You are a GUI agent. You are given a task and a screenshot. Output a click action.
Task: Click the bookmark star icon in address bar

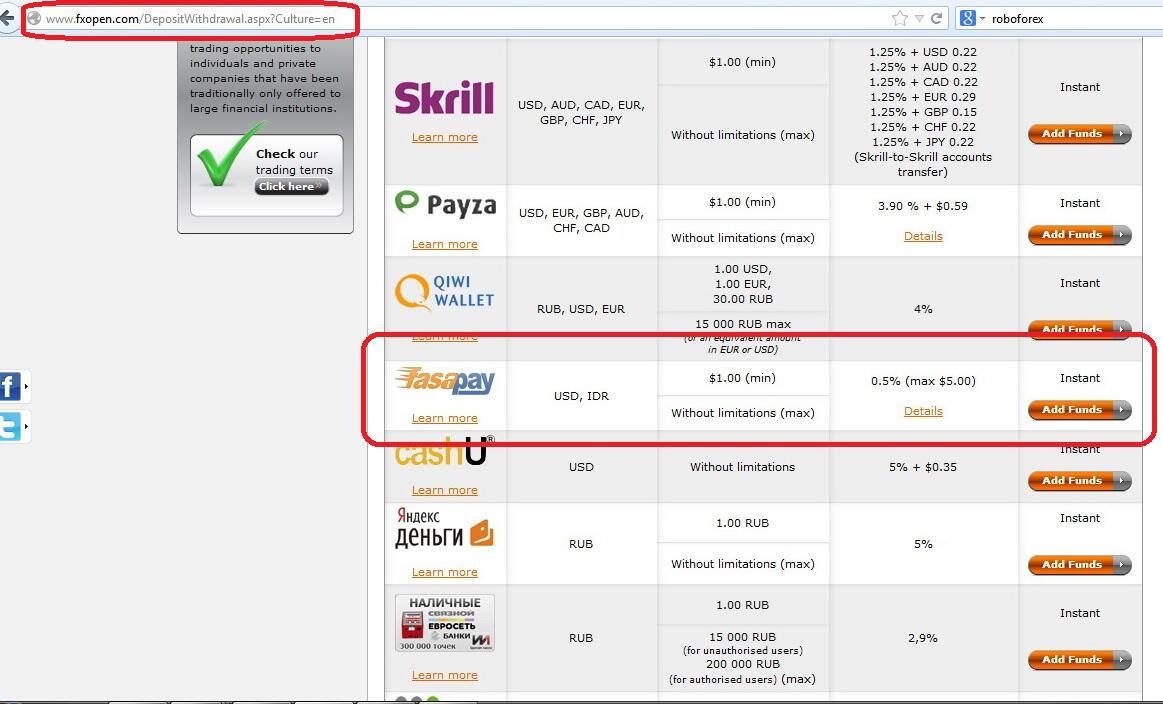tap(900, 19)
